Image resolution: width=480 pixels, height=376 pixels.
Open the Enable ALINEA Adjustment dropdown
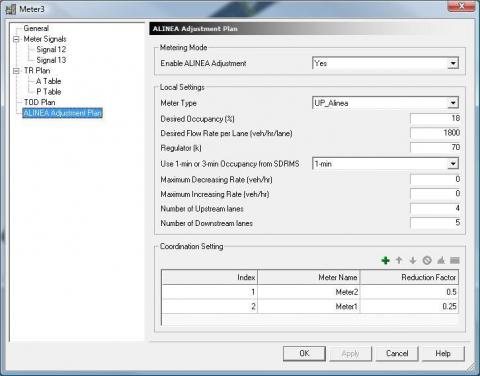[x=453, y=63]
